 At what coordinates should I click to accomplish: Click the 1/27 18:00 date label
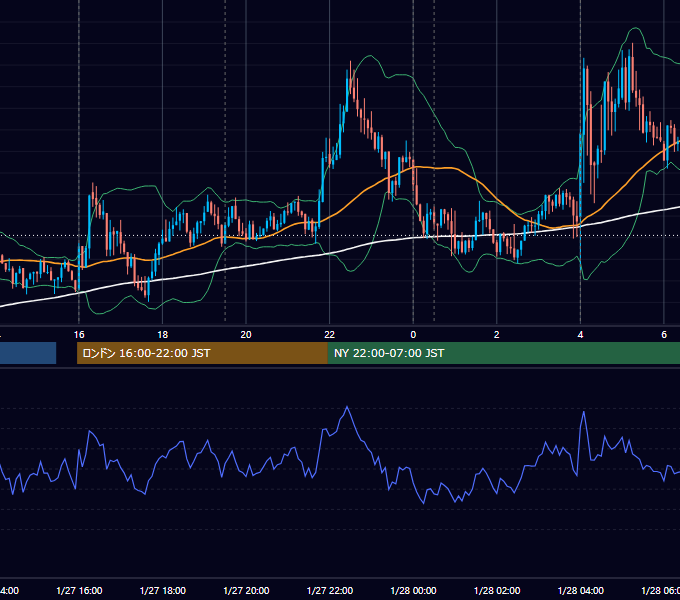click(x=163, y=590)
